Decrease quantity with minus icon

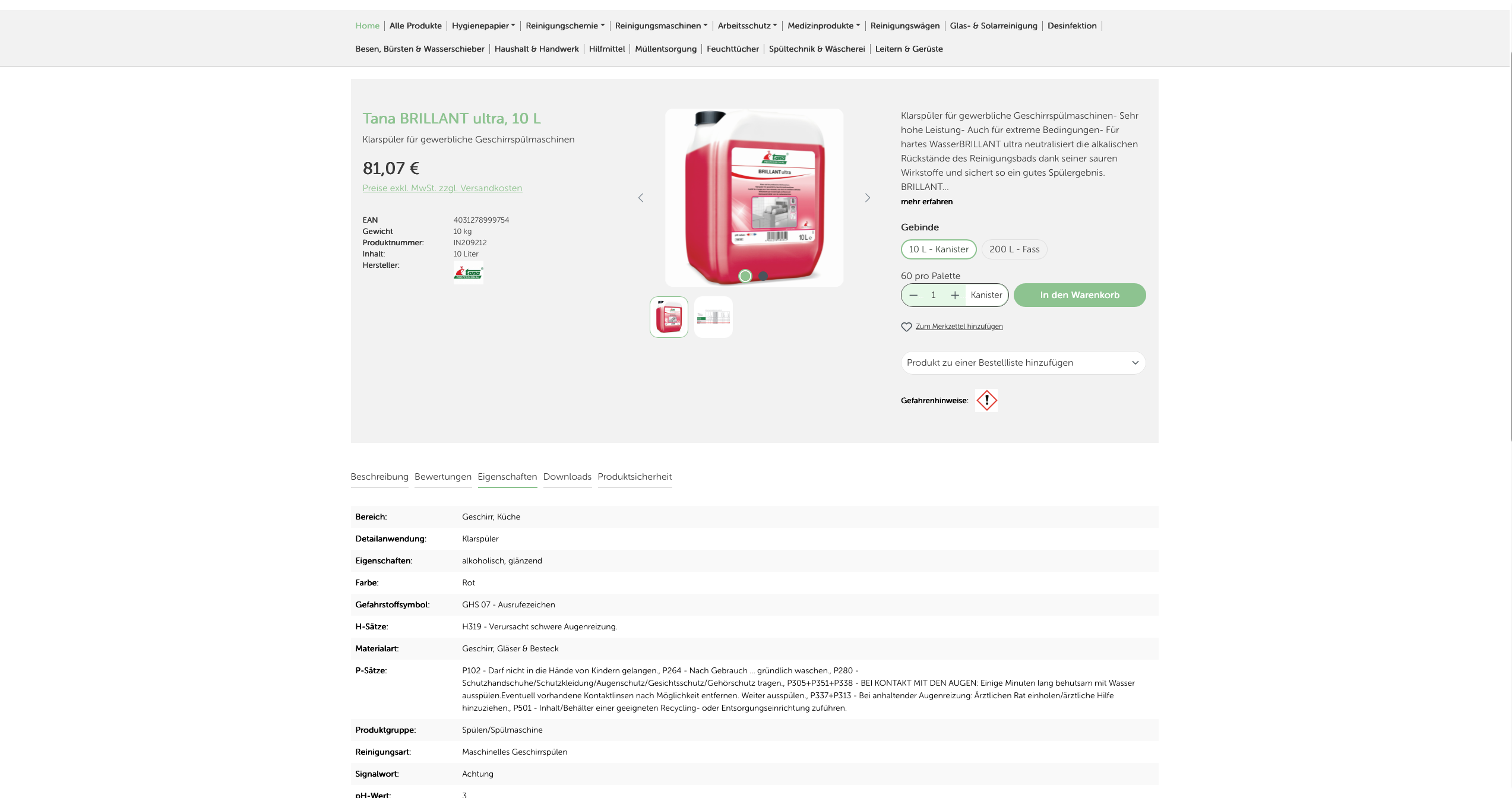[x=913, y=295]
